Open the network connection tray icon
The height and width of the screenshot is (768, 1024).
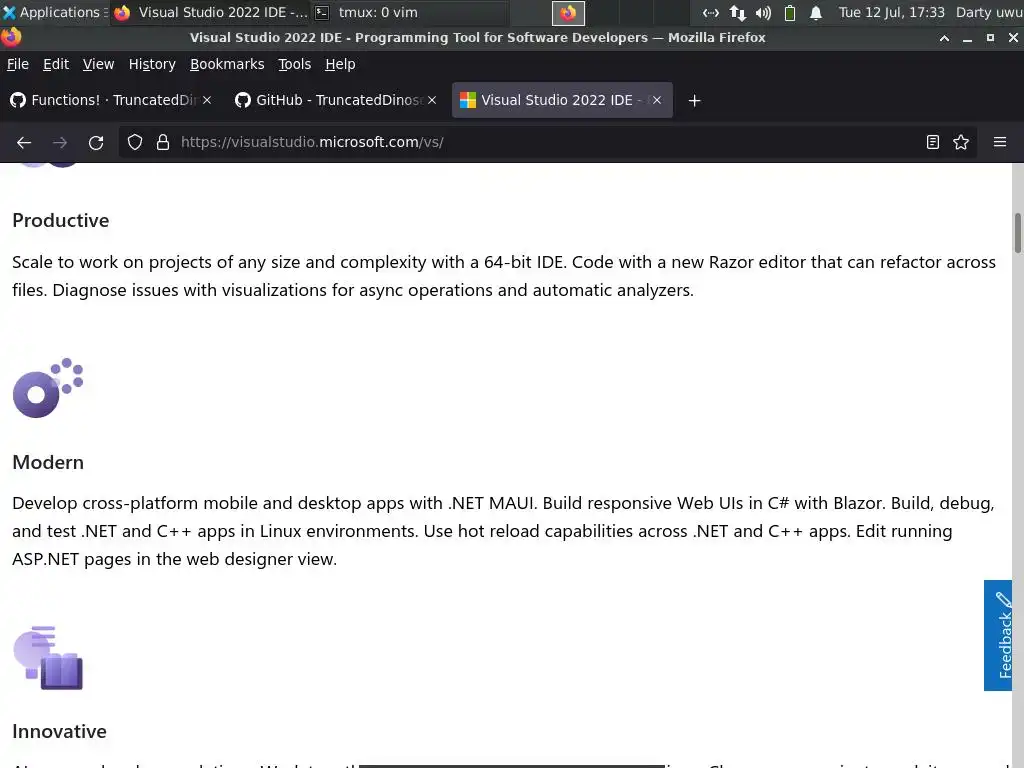click(711, 12)
